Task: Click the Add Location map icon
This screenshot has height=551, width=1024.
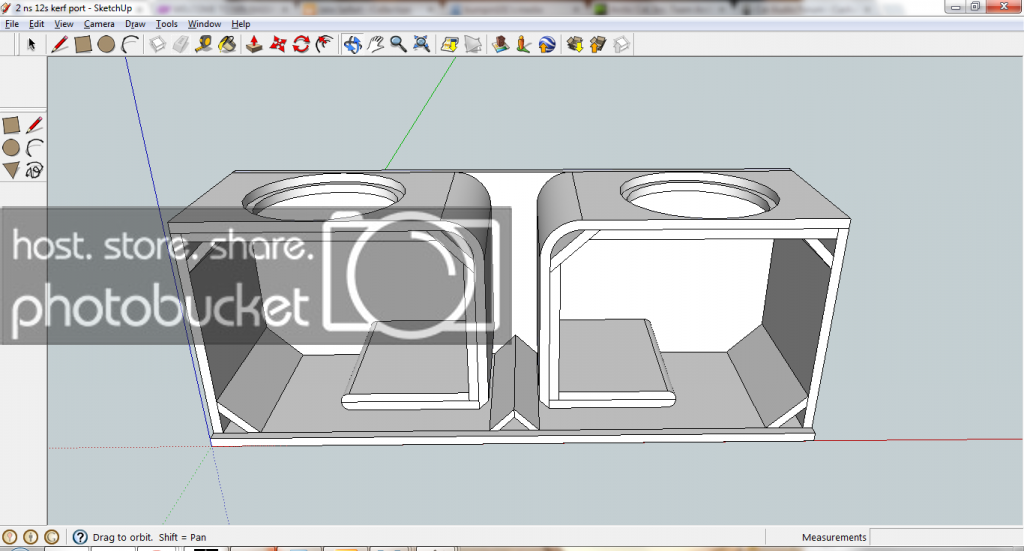Action: click(449, 44)
